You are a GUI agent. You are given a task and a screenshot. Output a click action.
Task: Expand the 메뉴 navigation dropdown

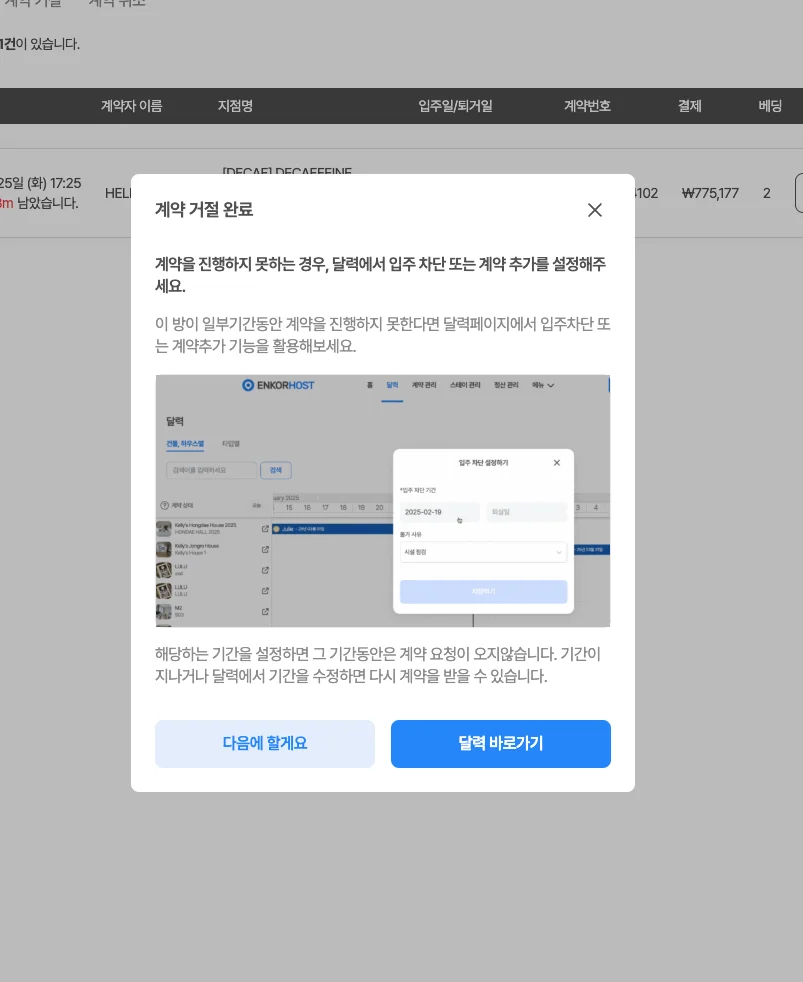544,385
